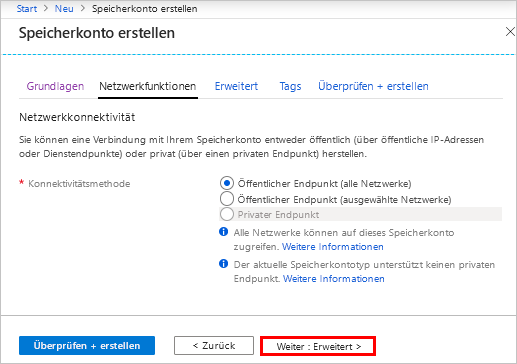Navigate to Neu in breadcrumb

(64, 9)
